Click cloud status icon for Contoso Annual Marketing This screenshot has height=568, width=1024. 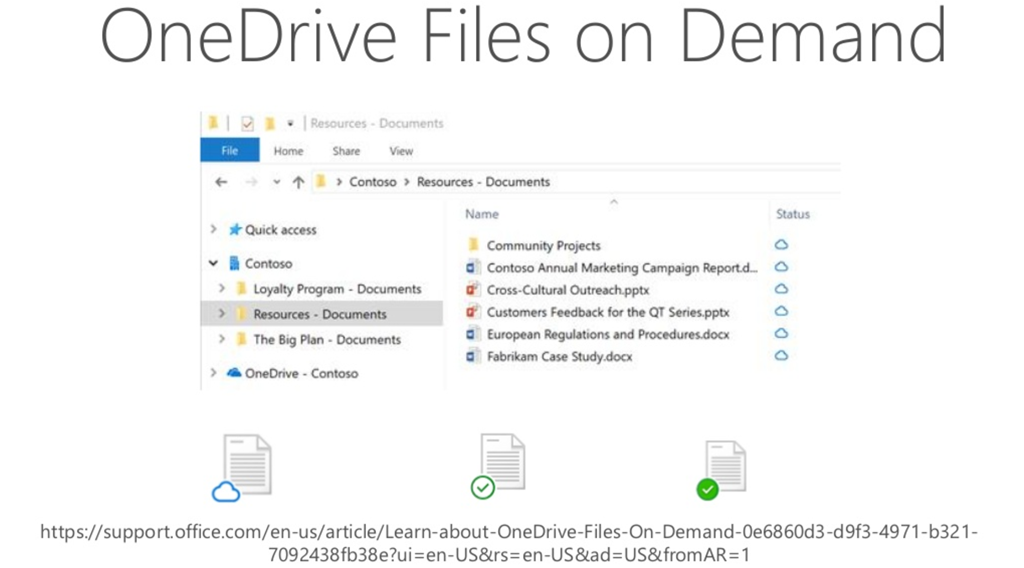point(781,267)
